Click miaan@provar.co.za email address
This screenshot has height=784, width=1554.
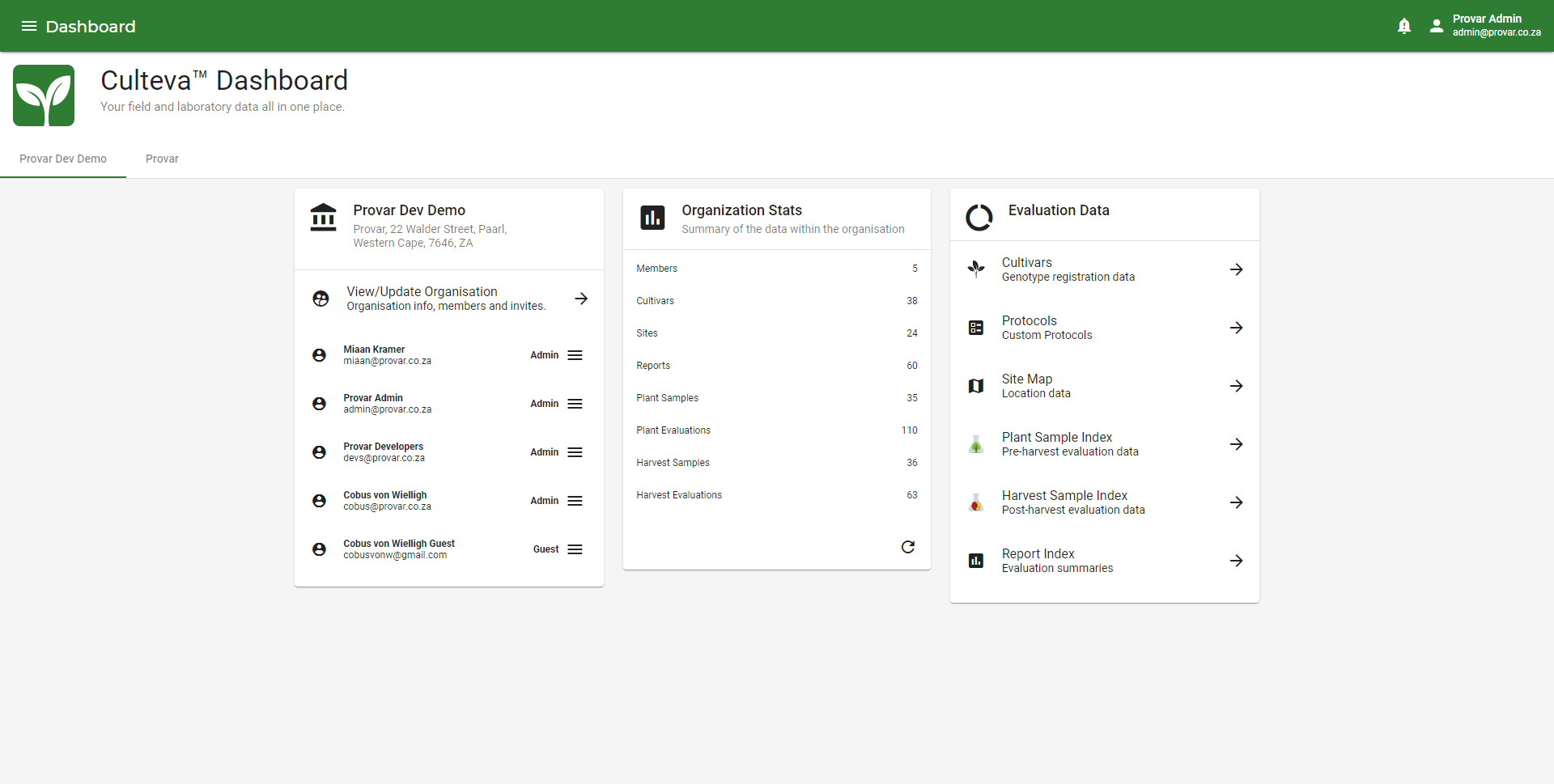click(x=387, y=362)
